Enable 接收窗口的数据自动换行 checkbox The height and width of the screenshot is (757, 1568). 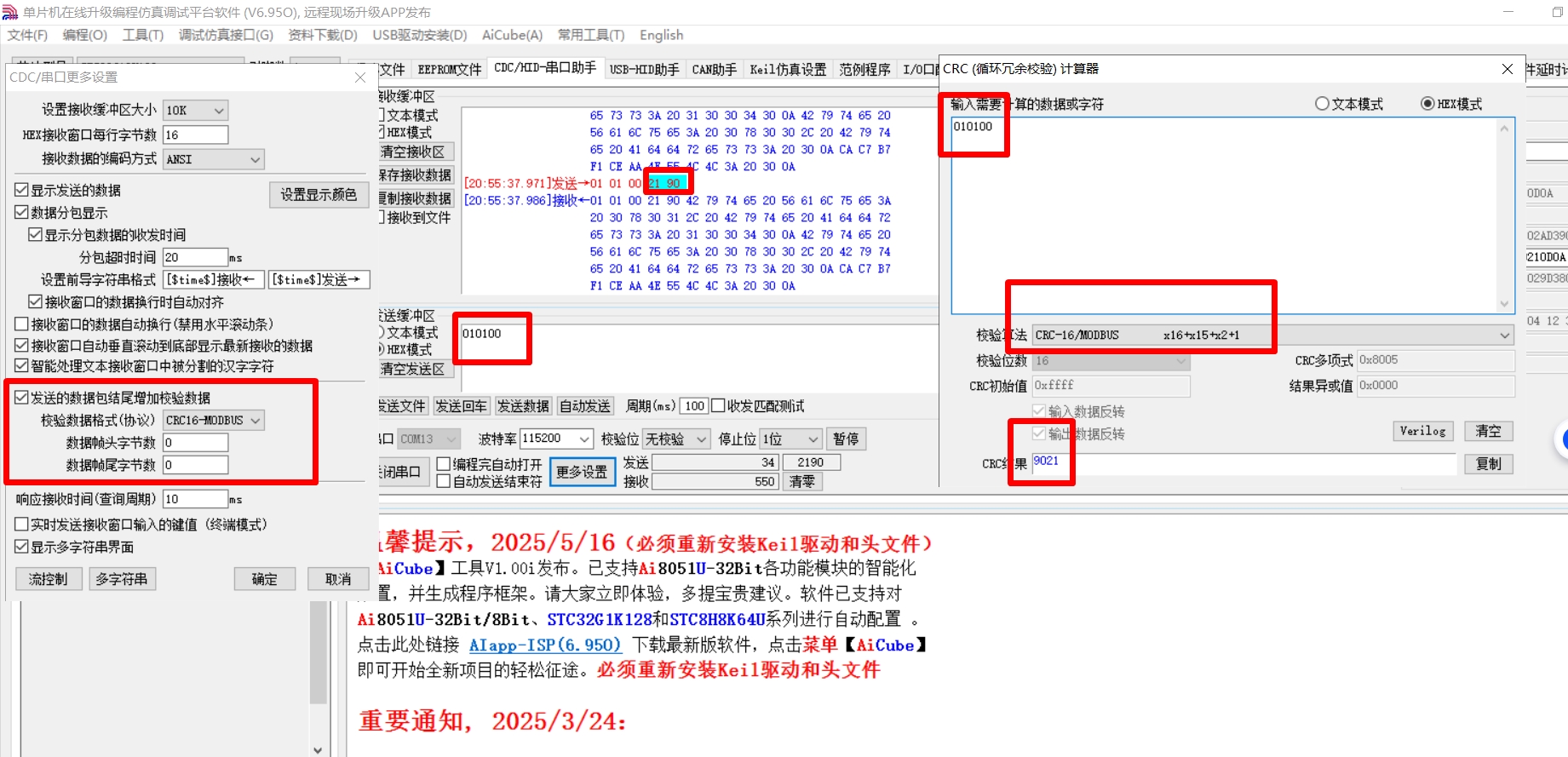[x=22, y=324]
